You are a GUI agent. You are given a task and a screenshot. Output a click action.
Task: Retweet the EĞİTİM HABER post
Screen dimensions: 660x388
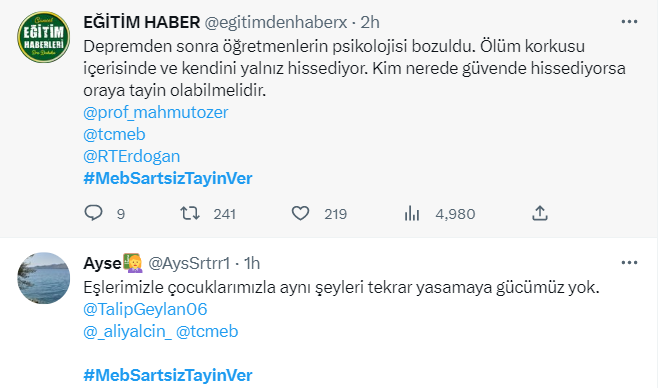pyautogui.click(x=190, y=213)
